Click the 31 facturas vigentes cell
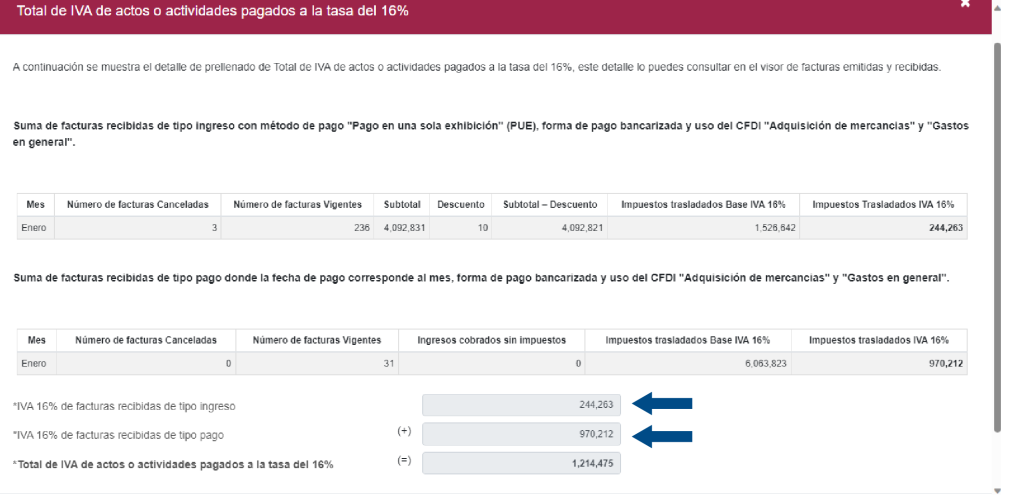The height and width of the screenshot is (497, 1024). (x=317, y=364)
